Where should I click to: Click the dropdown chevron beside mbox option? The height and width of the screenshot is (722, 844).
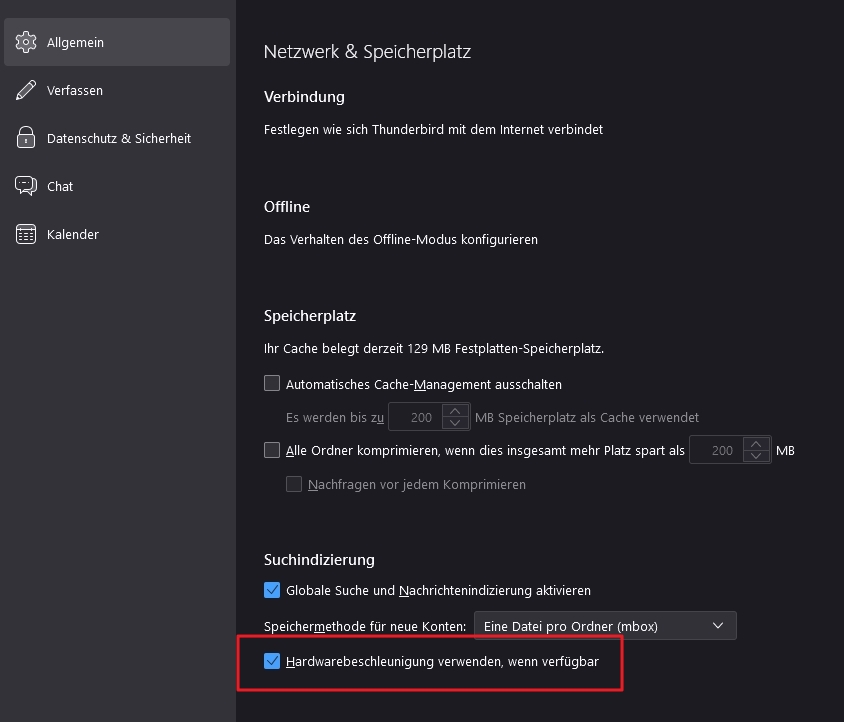[x=717, y=626]
